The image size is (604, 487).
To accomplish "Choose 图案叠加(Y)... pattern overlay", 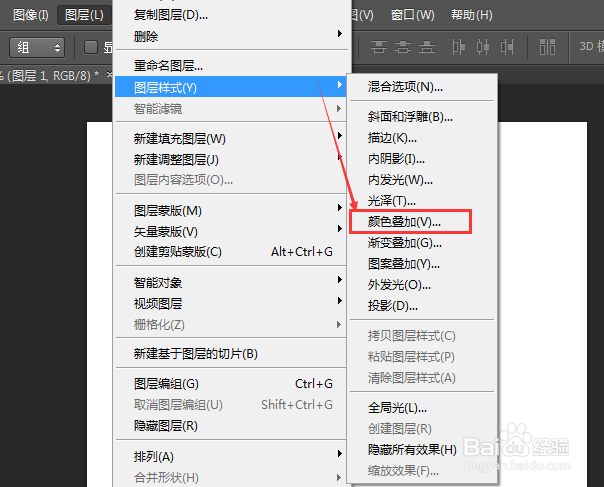I will point(422,264).
